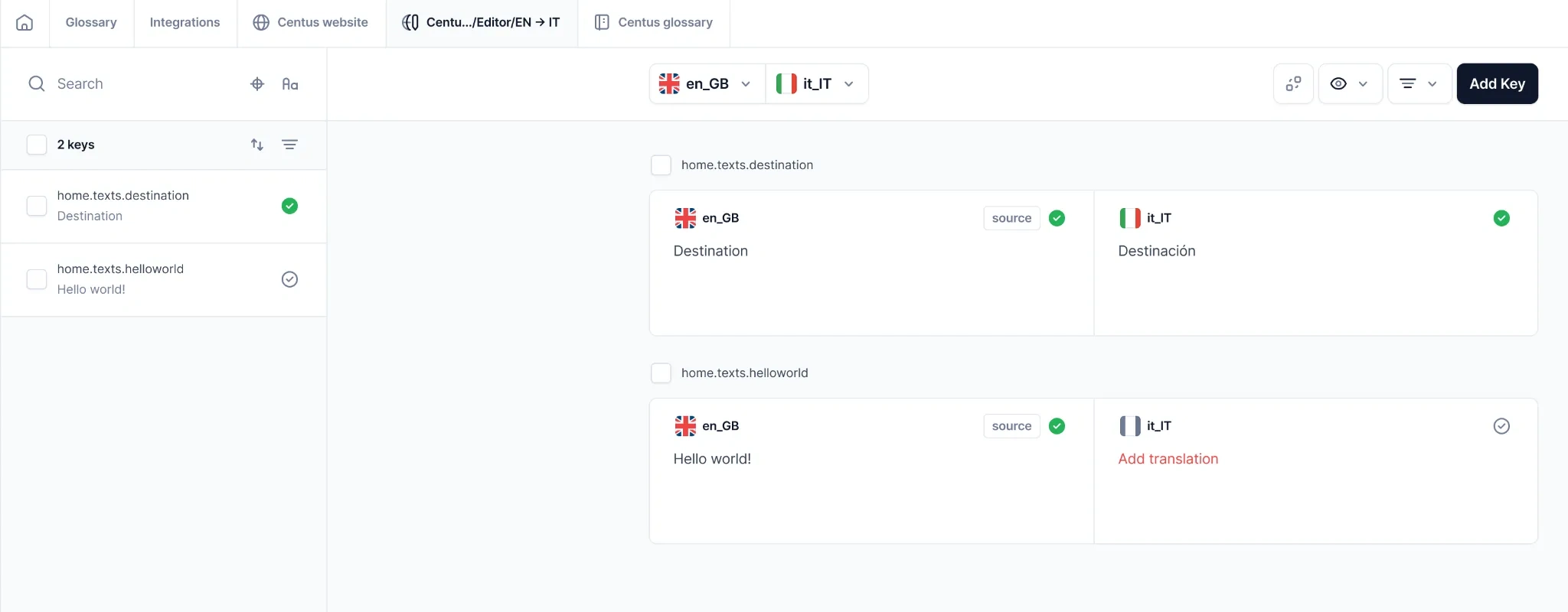The width and height of the screenshot is (1568, 612).
Task: Edit the Hello world! source text
Action: pyautogui.click(x=712, y=459)
